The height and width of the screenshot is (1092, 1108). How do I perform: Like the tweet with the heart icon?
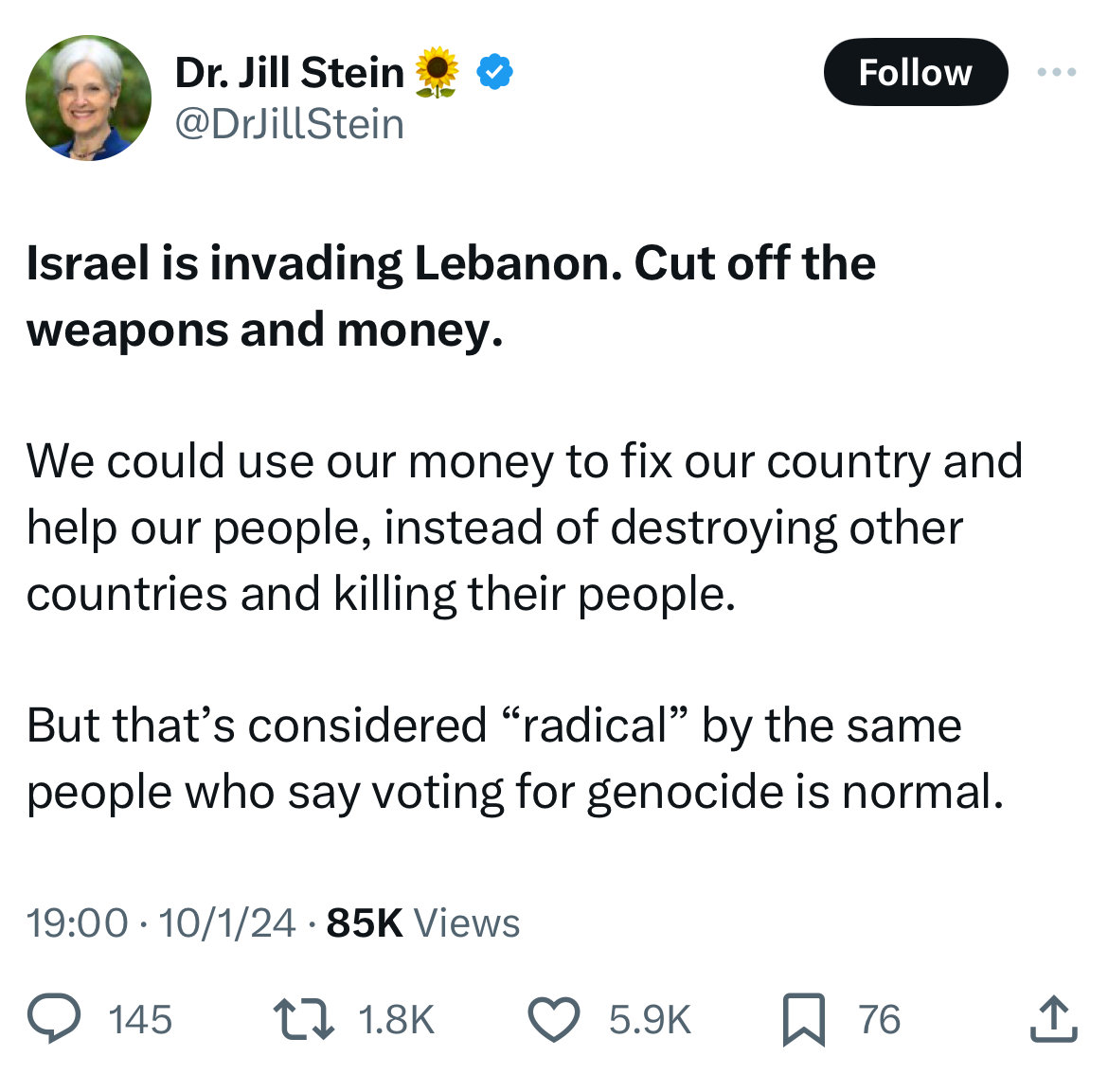pos(554,1019)
